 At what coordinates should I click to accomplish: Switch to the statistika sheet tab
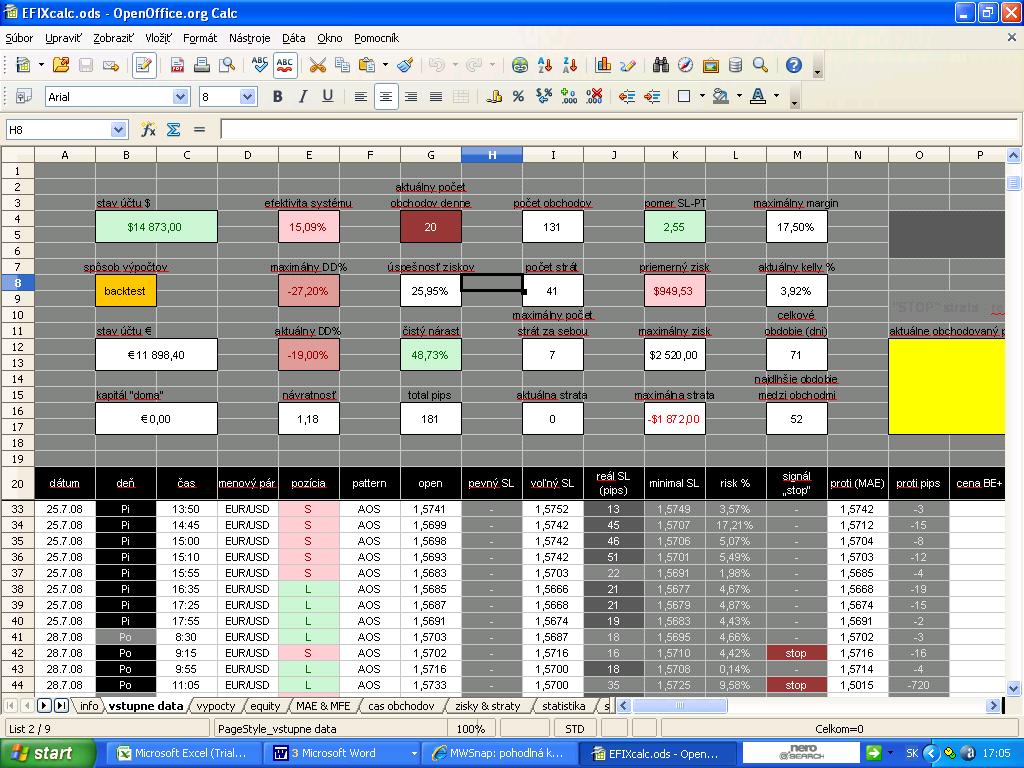coord(564,706)
